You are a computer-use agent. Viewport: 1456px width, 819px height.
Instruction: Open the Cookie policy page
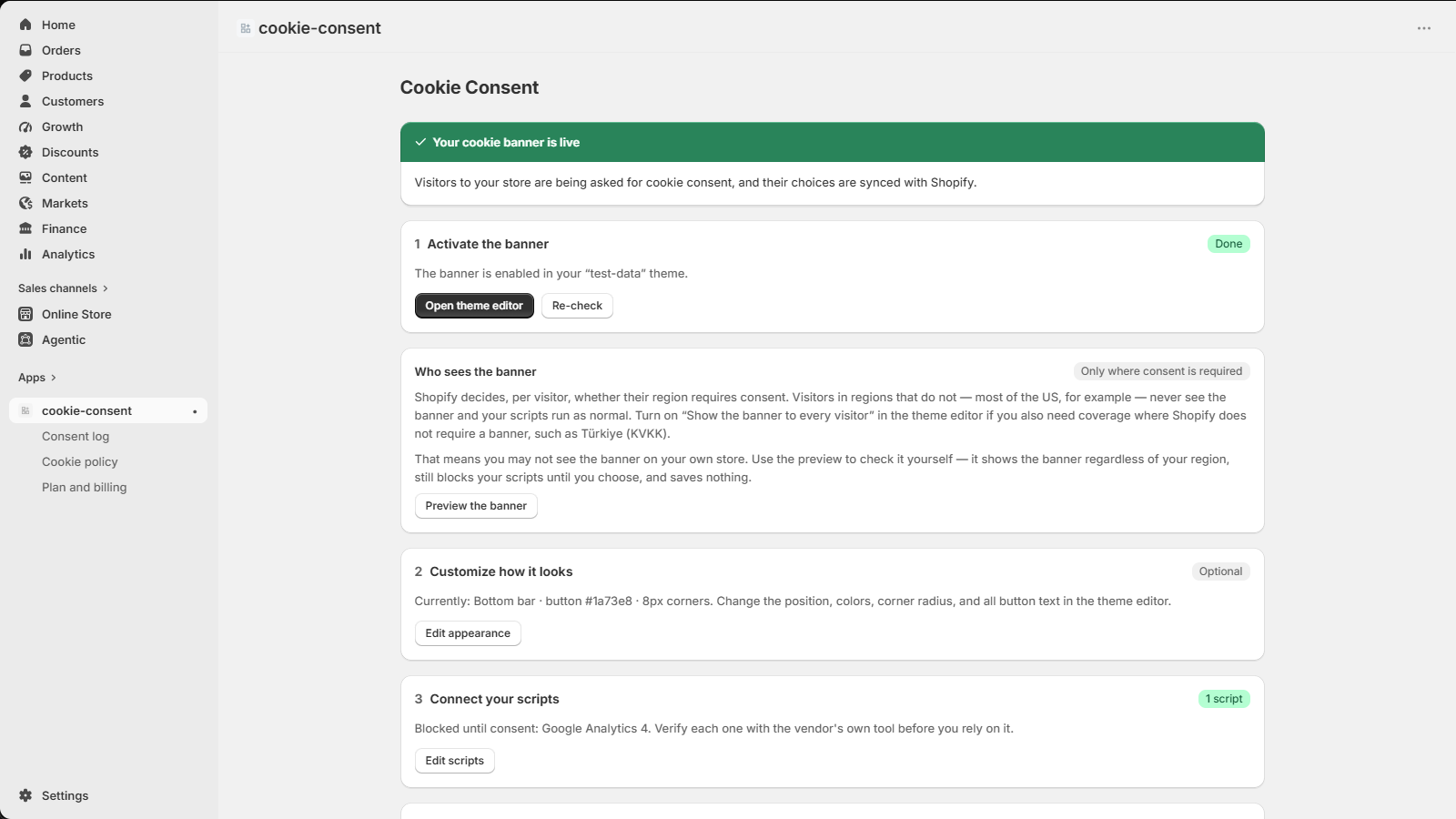click(80, 461)
